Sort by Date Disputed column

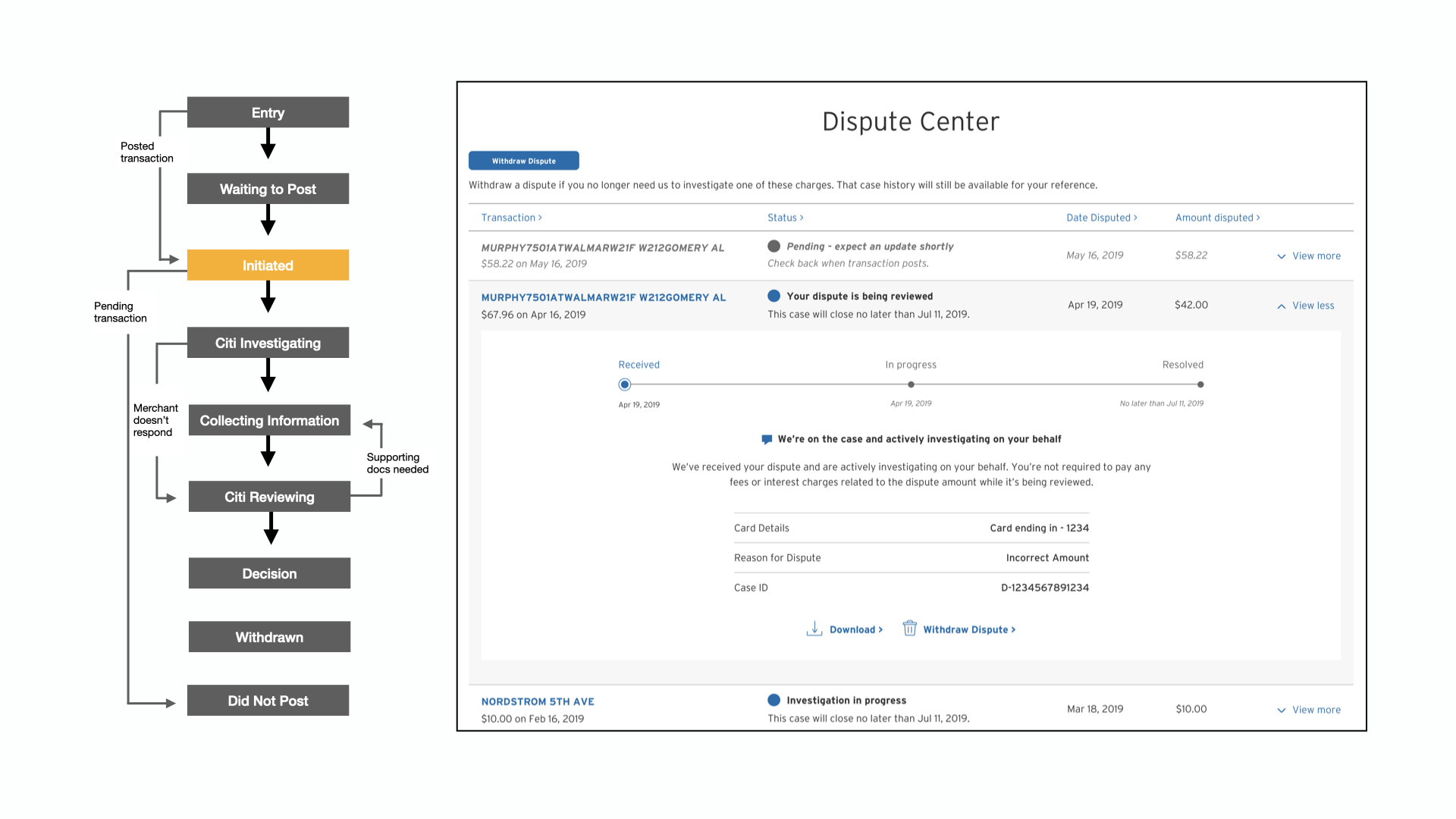(x=1101, y=218)
